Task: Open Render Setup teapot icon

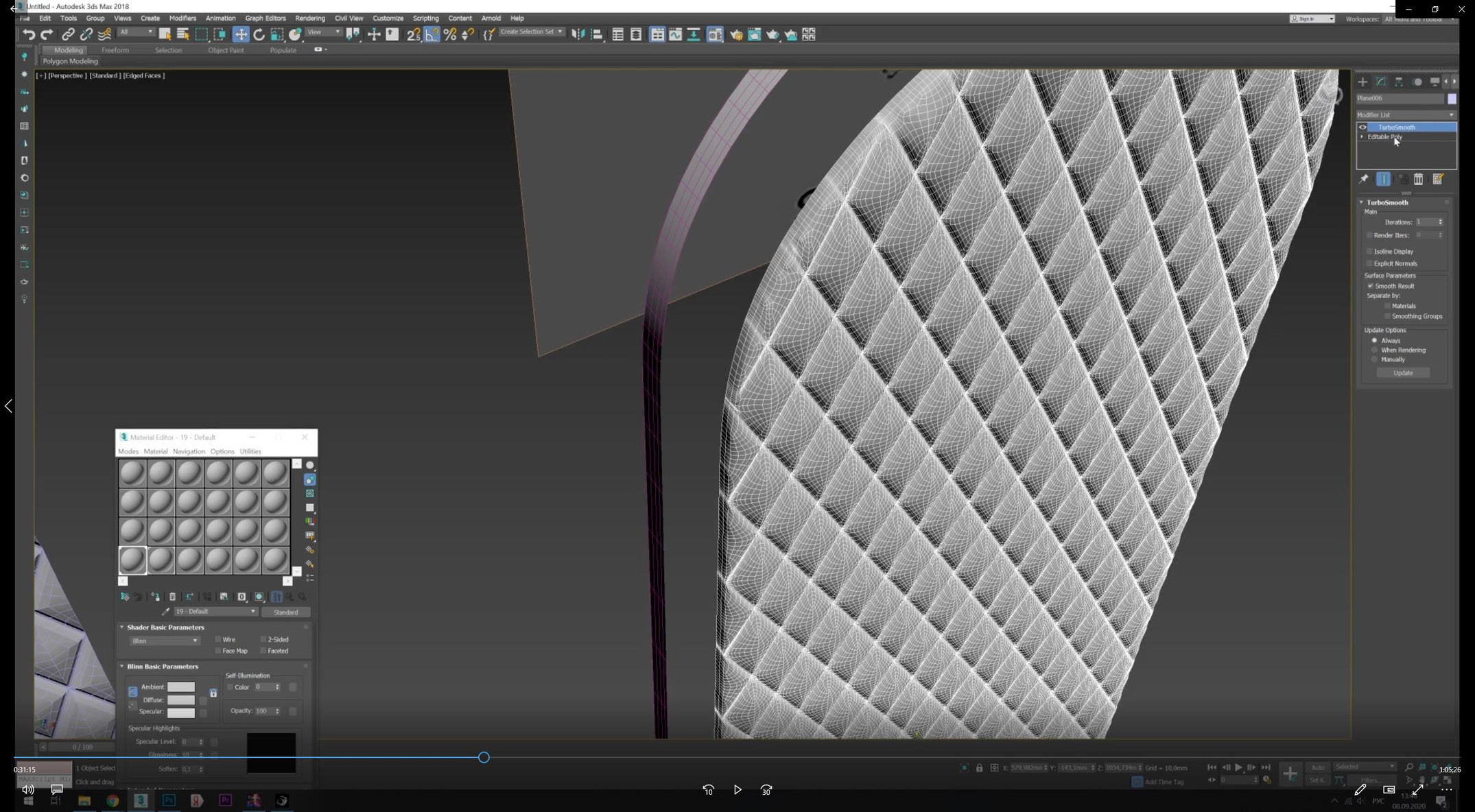Action: tap(736, 34)
